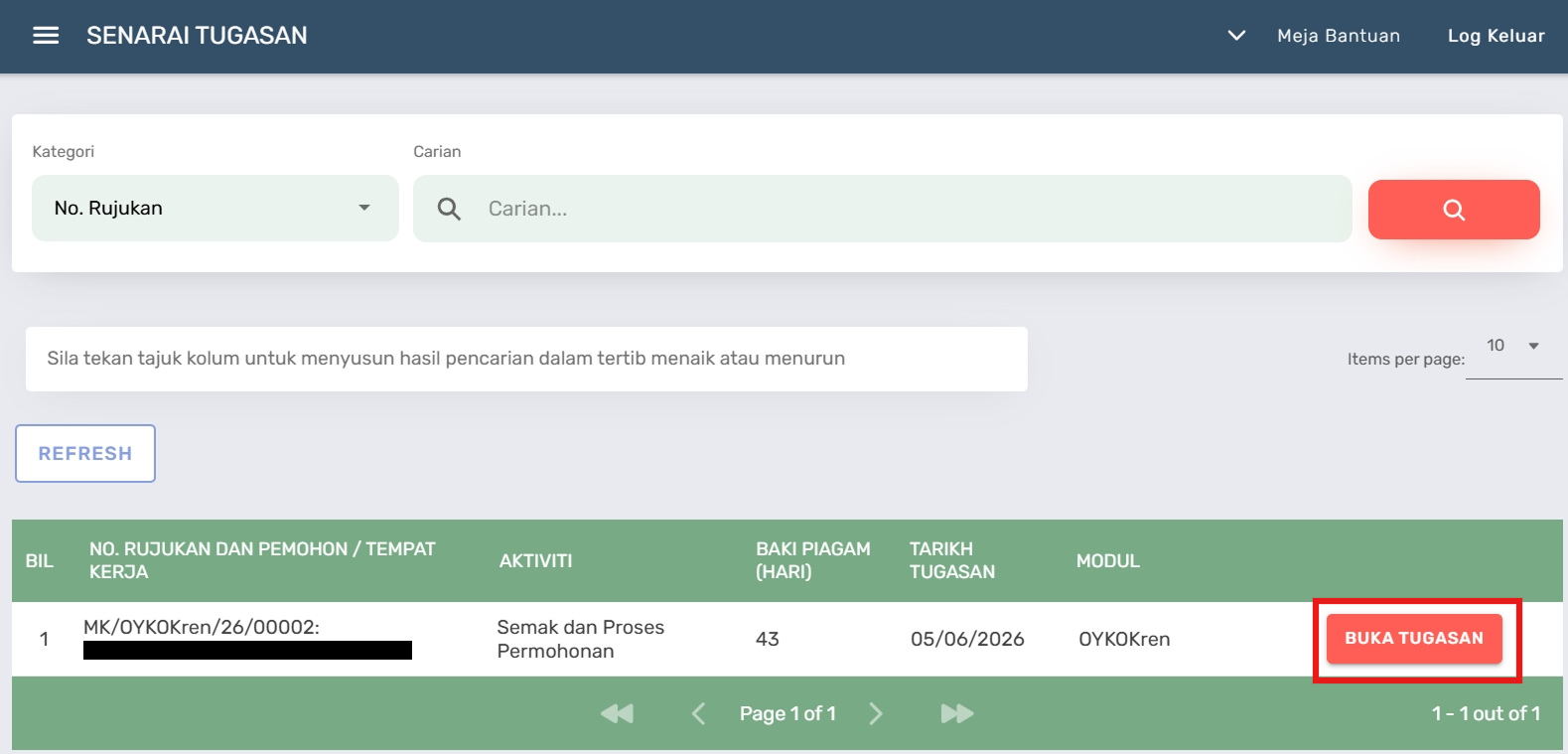
Task: Click OYKOKren module cell
Action: pyautogui.click(x=1124, y=639)
